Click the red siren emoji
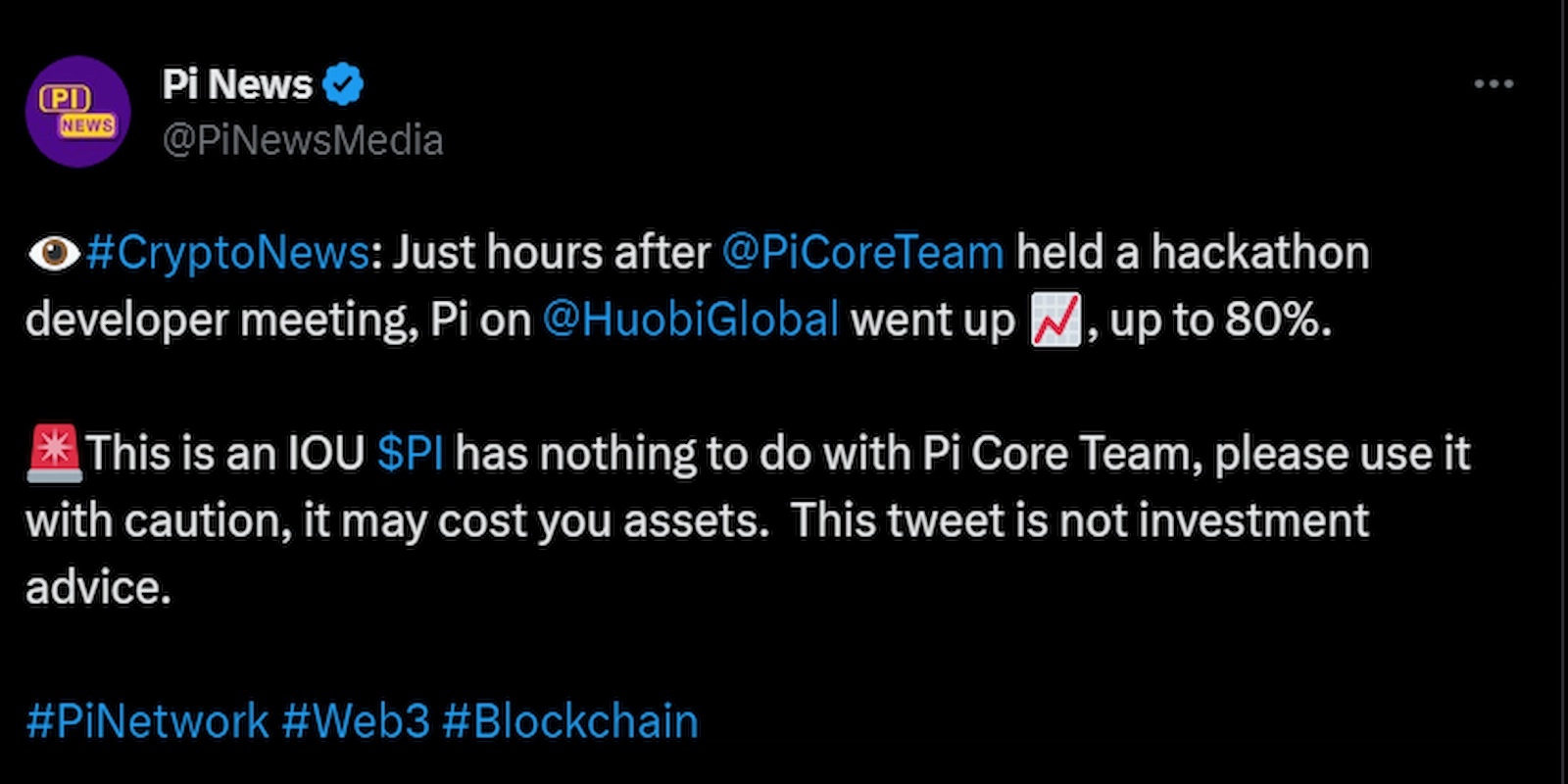The height and width of the screenshot is (784, 1568). pyautogui.click(x=54, y=455)
